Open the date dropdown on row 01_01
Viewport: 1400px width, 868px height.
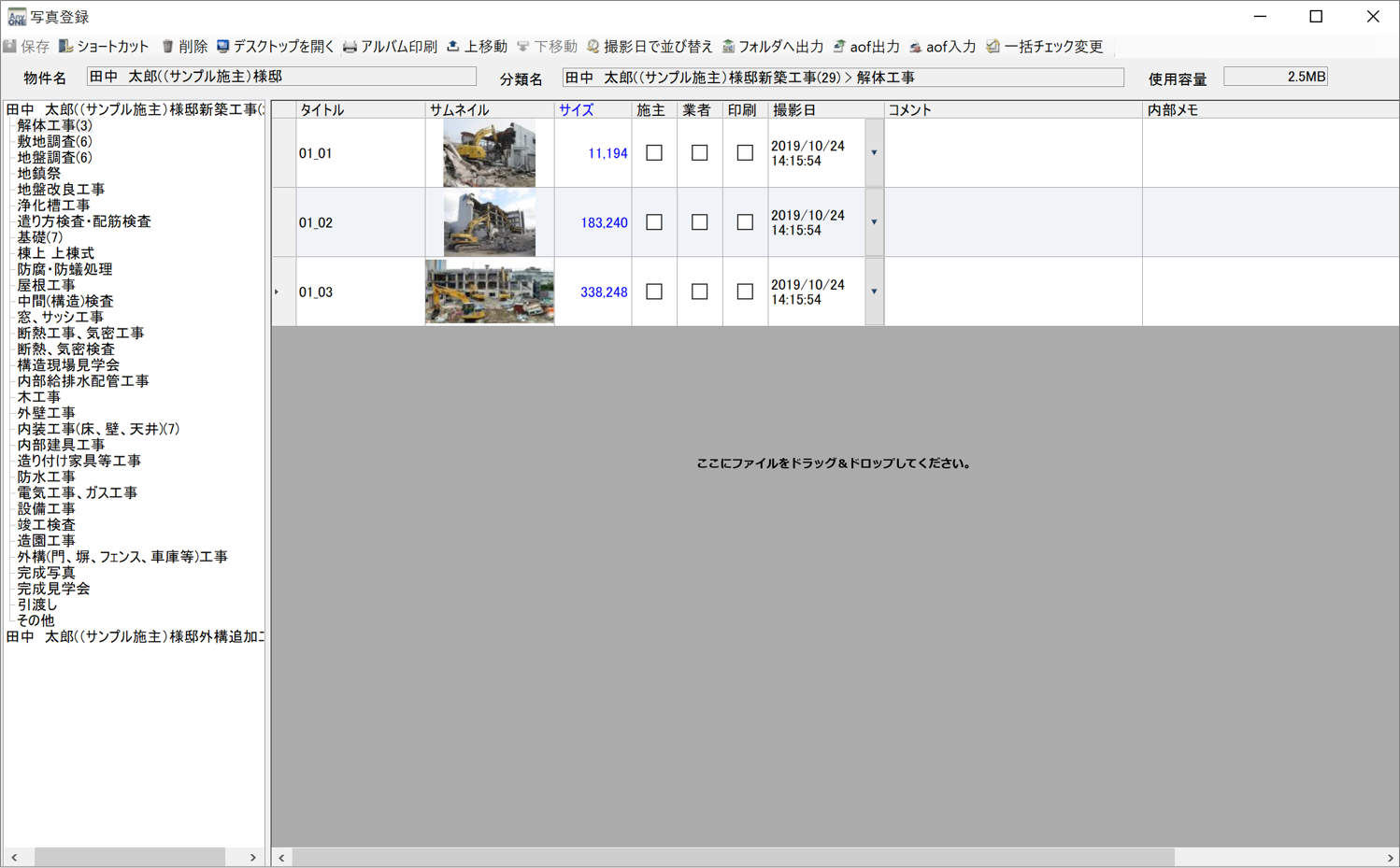(x=873, y=152)
